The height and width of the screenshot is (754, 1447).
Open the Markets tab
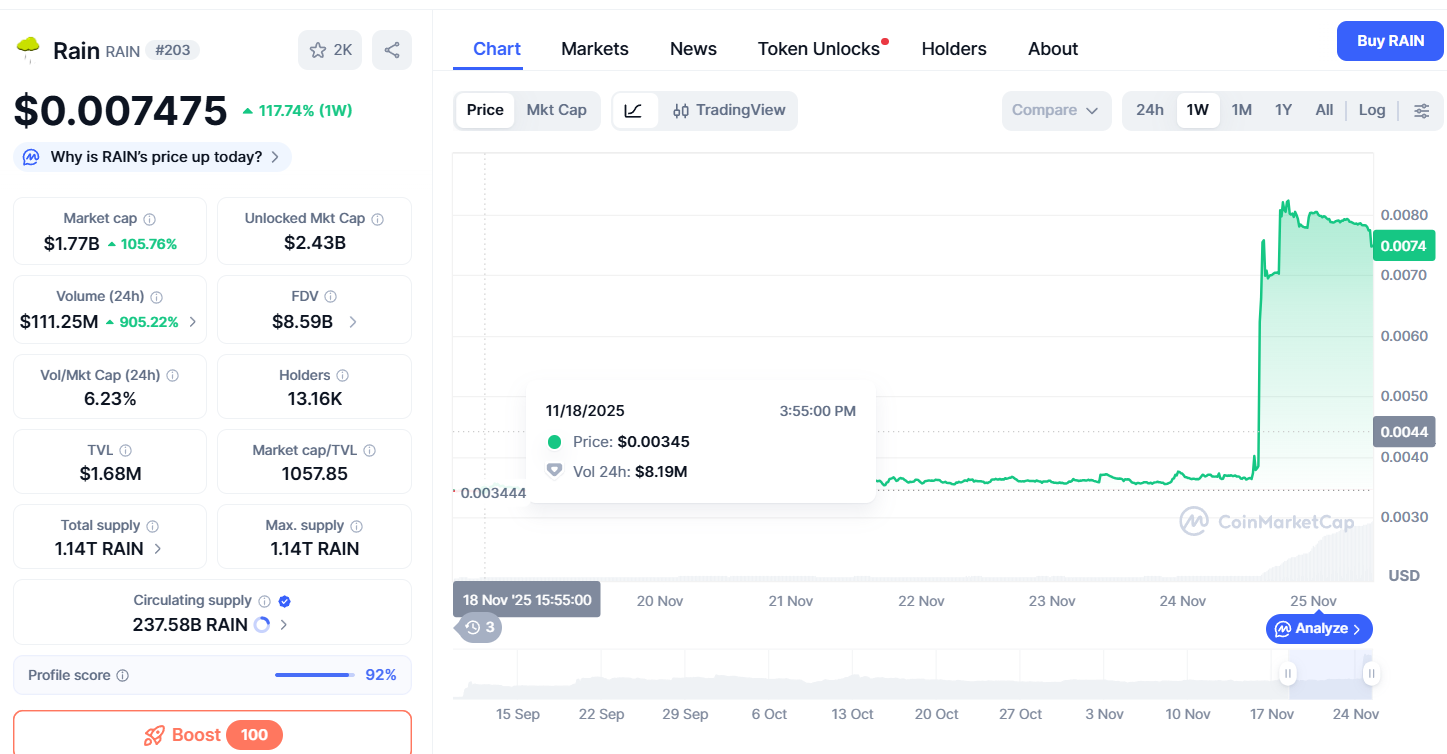tap(595, 49)
